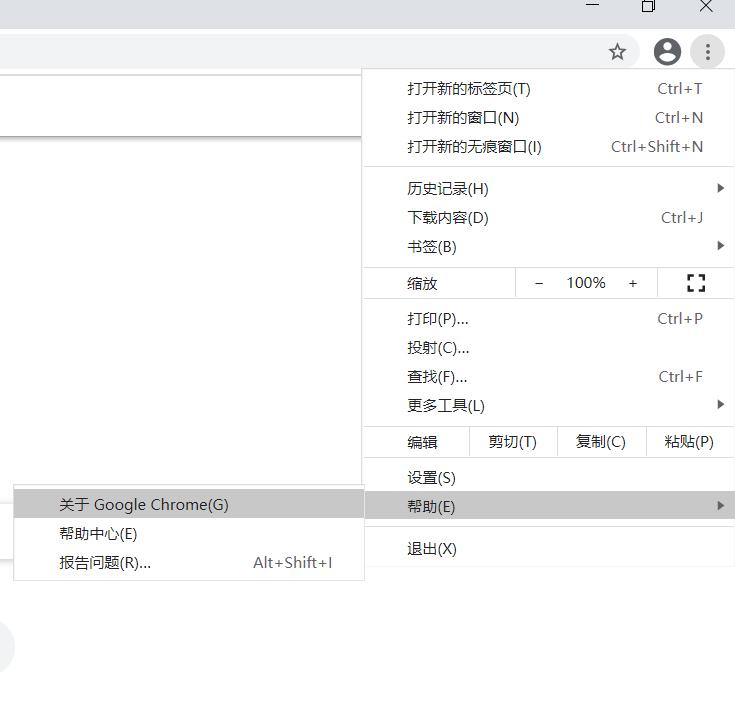Viewport: 735px width, 706px height.
Task: Bookmark this page with the star icon
Action: point(617,52)
